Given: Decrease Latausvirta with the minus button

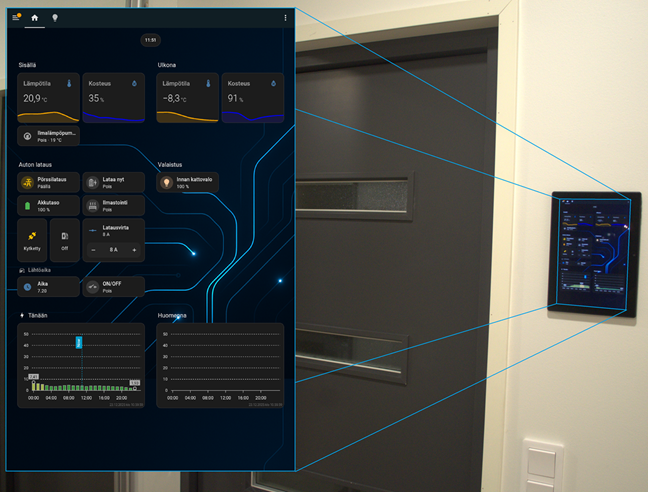Looking at the screenshot, I should tap(93, 249).
